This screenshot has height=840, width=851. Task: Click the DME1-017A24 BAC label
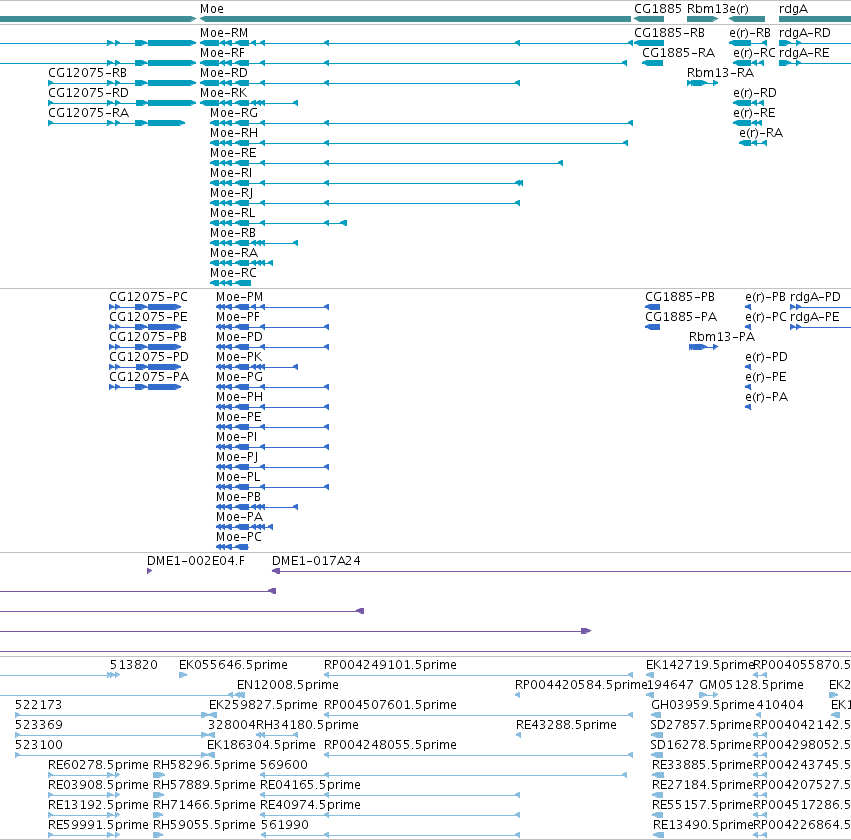pos(316,561)
